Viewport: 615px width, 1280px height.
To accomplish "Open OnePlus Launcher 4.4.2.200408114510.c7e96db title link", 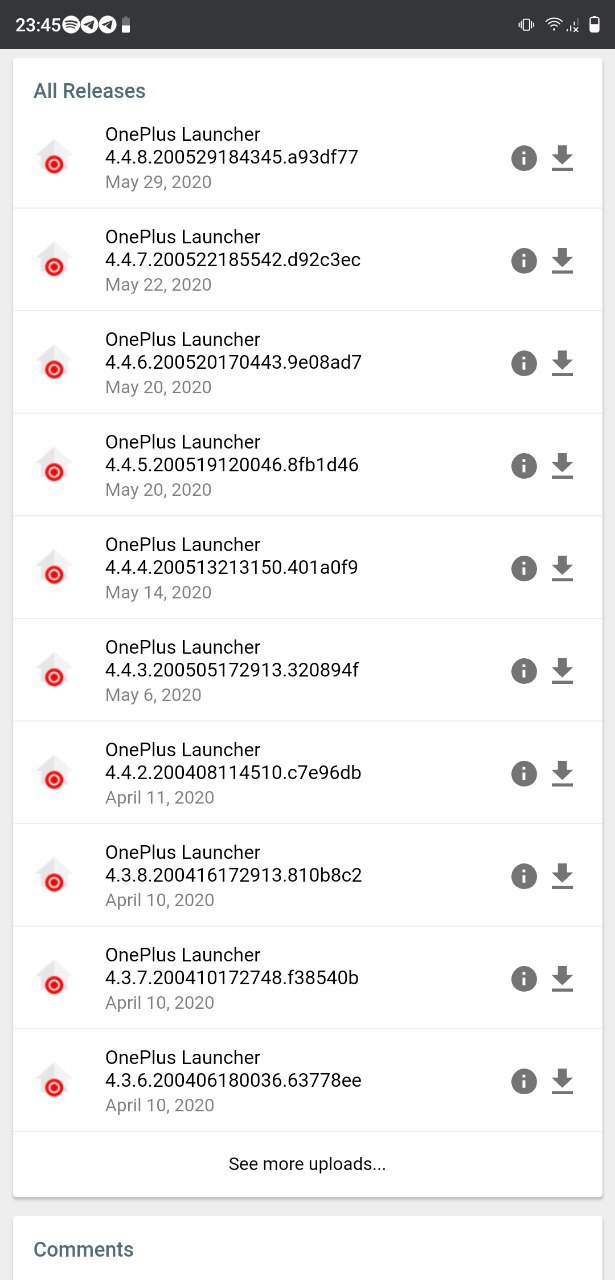I will coord(233,761).
